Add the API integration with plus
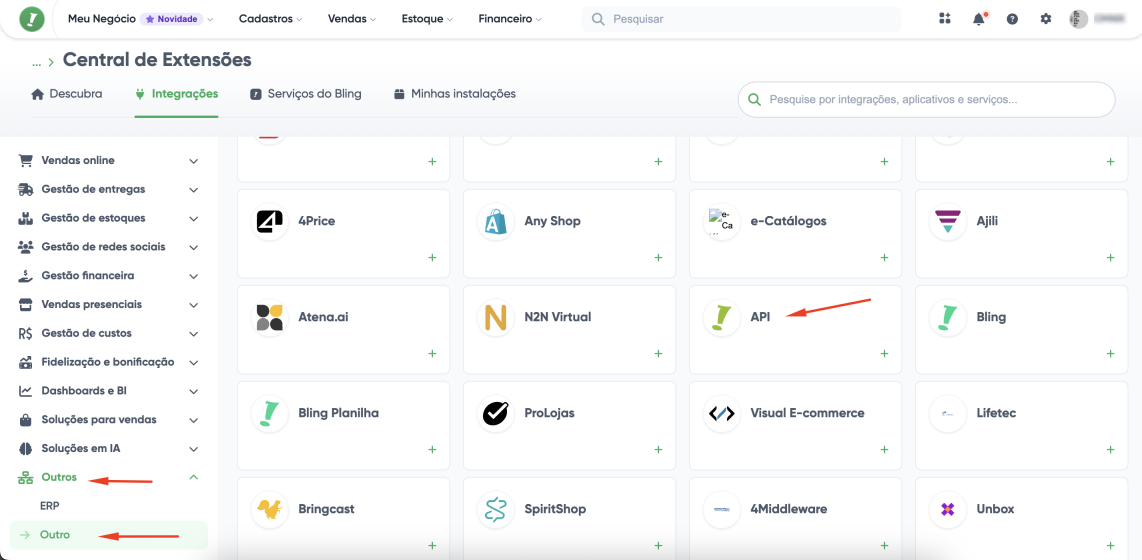 (x=884, y=354)
